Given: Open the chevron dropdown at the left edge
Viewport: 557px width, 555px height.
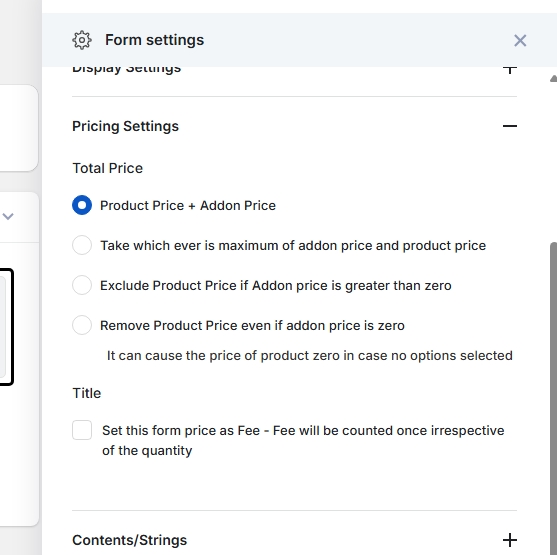Looking at the screenshot, I should click(8, 216).
